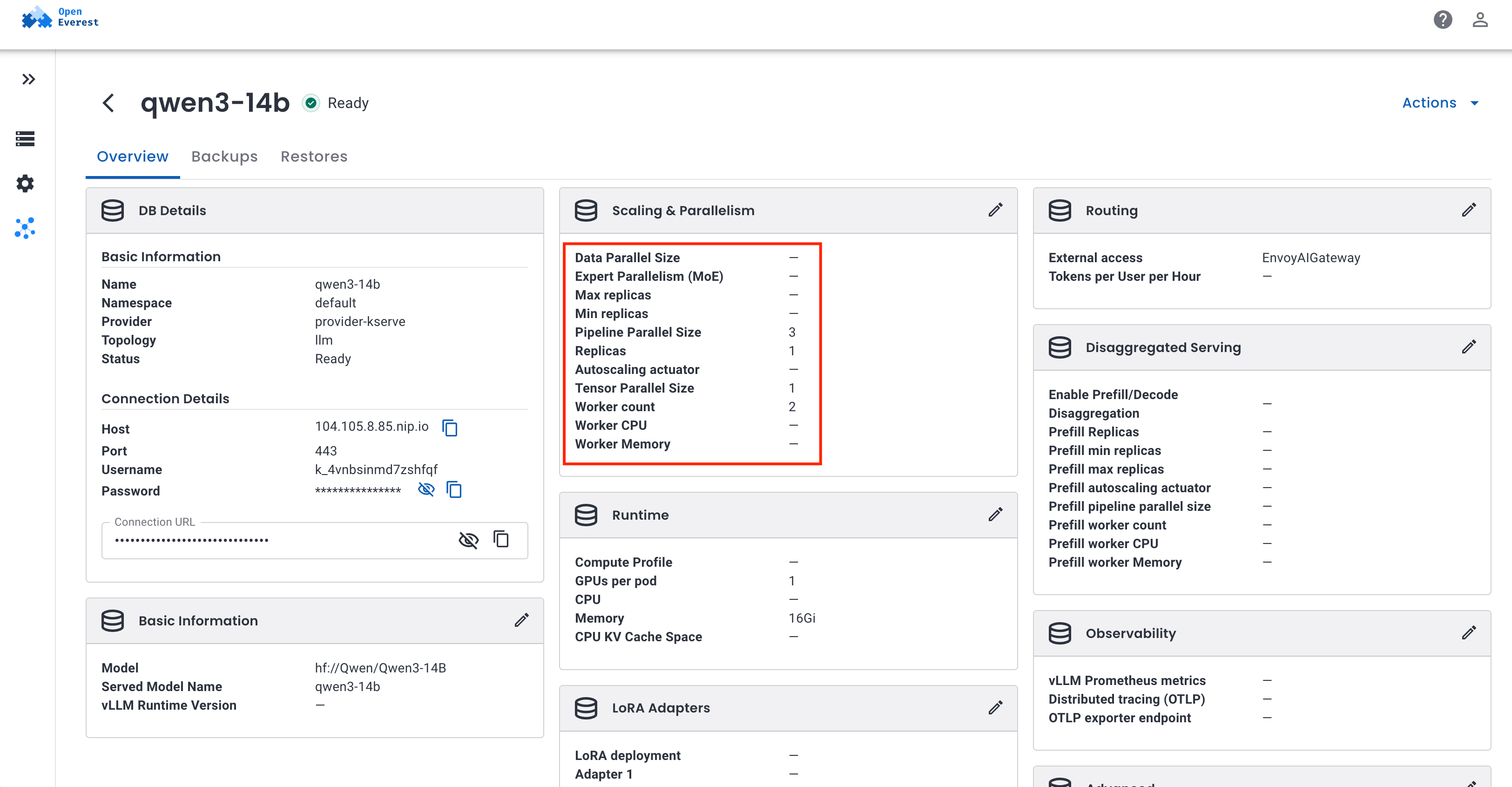The image size is (1512, 787).
Task: Edit the Scaling & Parallelism section
Action: pyautogui.click(x=995, y=210)
